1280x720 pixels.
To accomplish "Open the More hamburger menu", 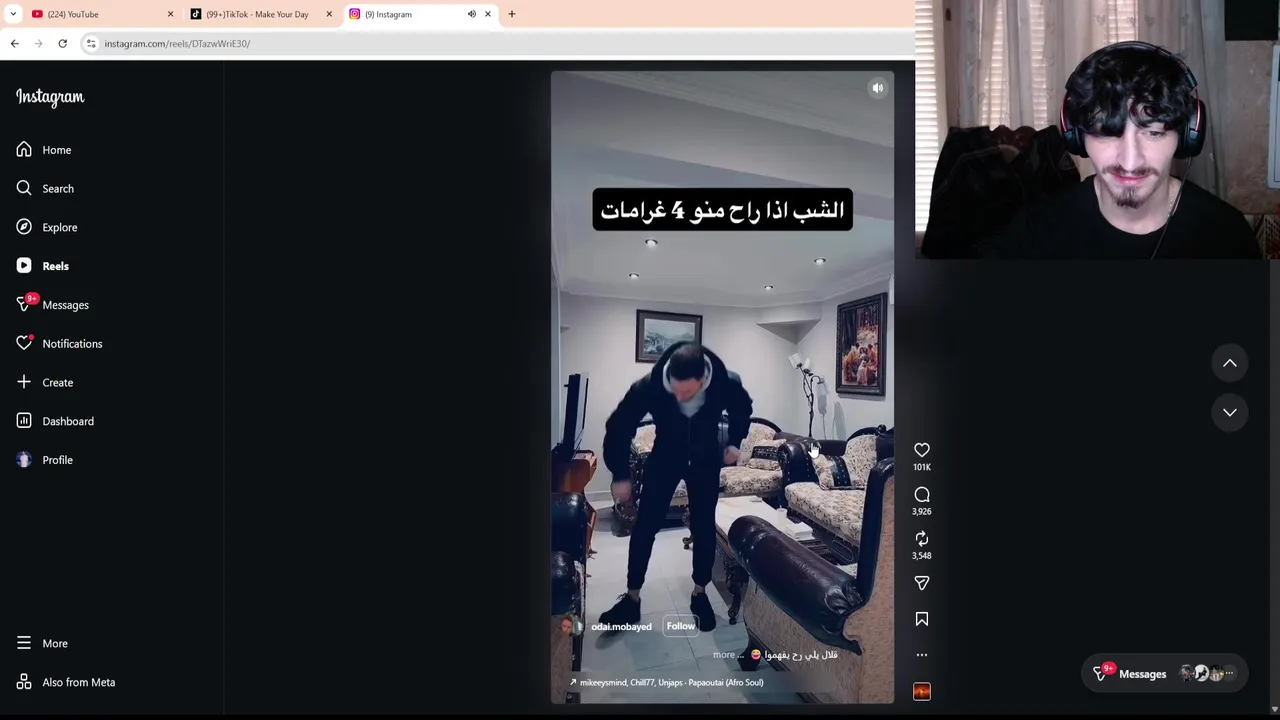I will click(x=24, y=643).
